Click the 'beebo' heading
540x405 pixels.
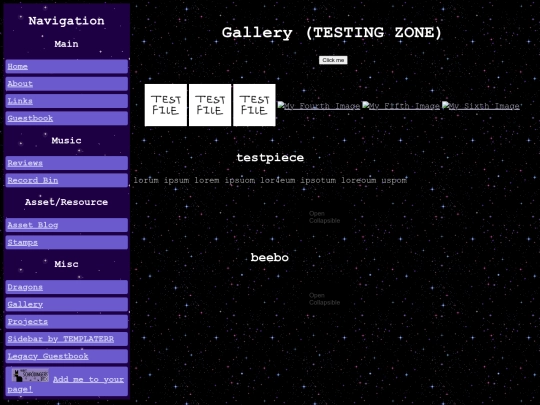[270, 258]
